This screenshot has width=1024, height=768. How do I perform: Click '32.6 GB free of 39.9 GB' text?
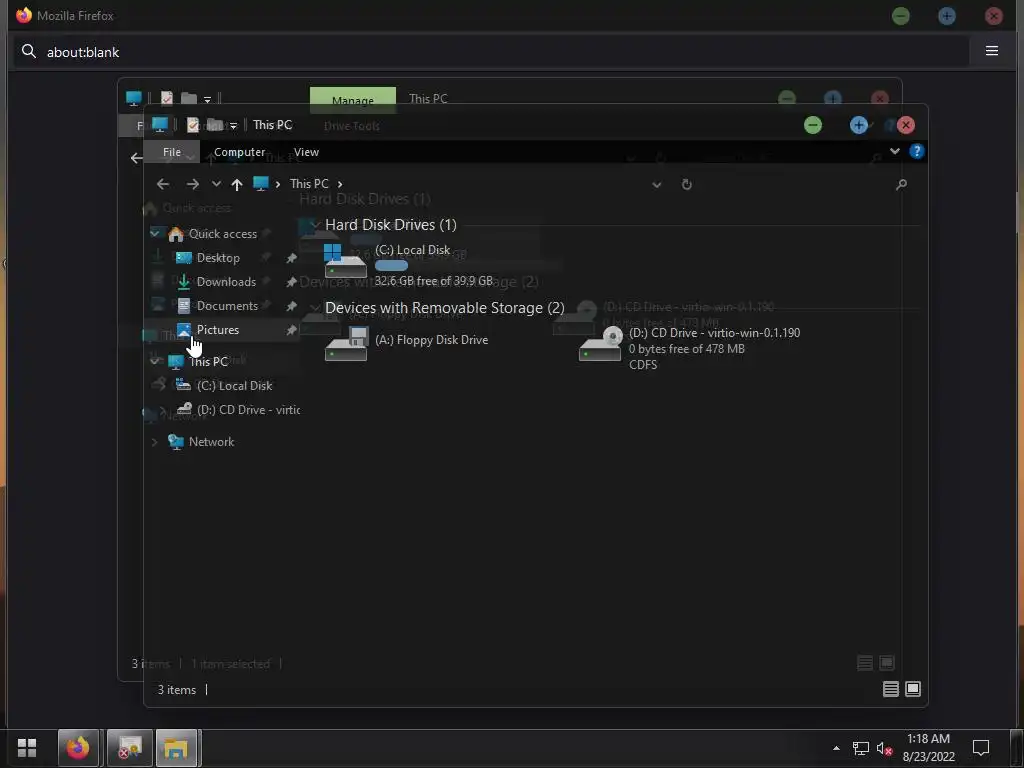coord(434,281)
